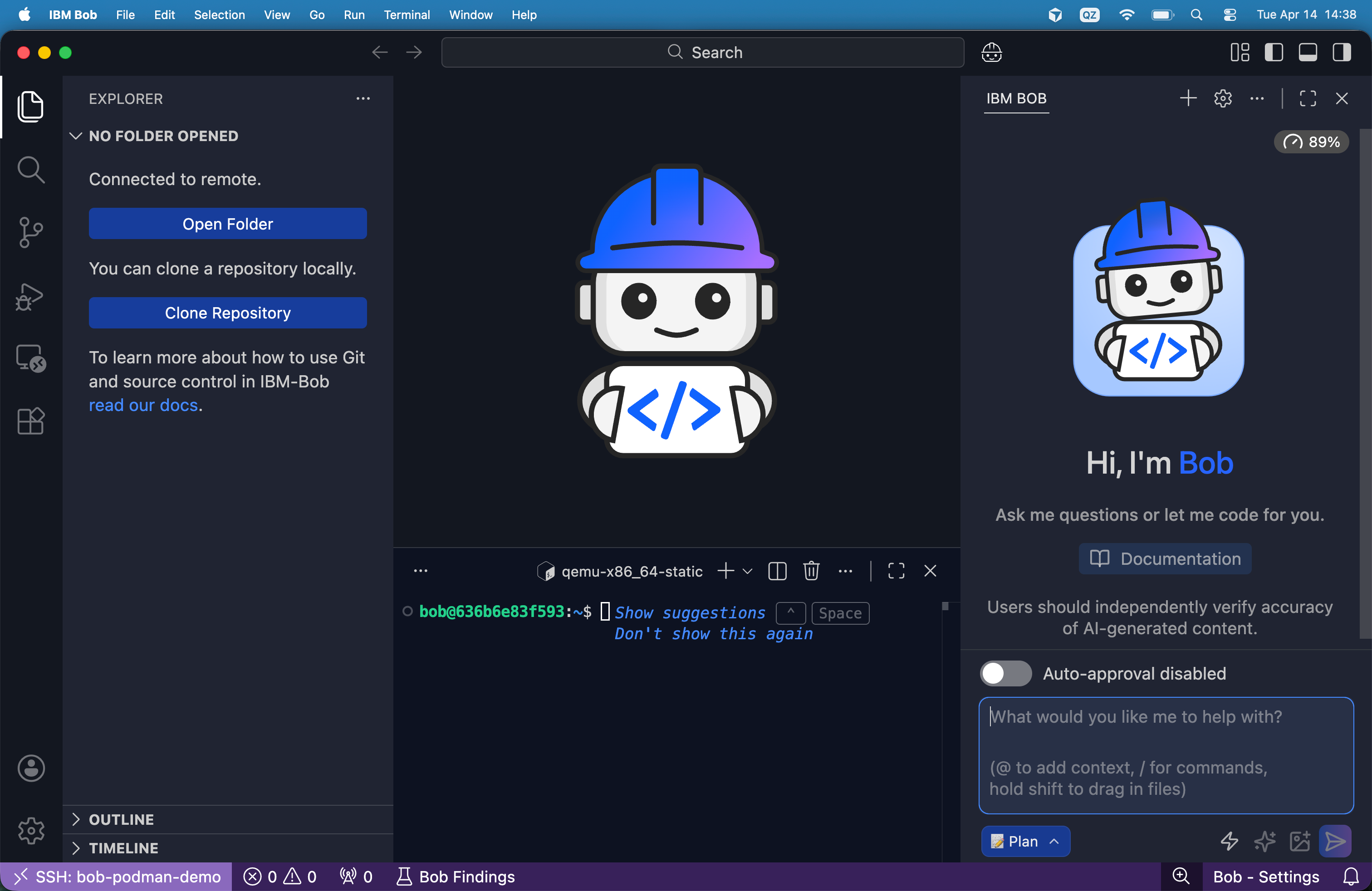Viewport: 1372px width, 891px height.
Task: Click the 89% usage gauge indicator
Action: (1311, 142)
